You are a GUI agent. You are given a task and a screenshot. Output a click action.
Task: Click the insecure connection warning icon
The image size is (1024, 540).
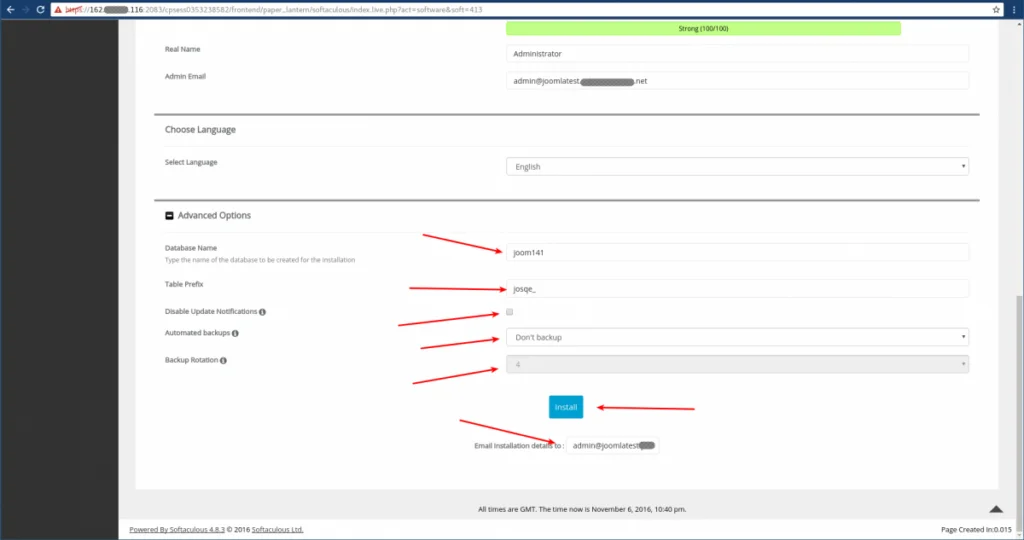[x=58, y=10]
